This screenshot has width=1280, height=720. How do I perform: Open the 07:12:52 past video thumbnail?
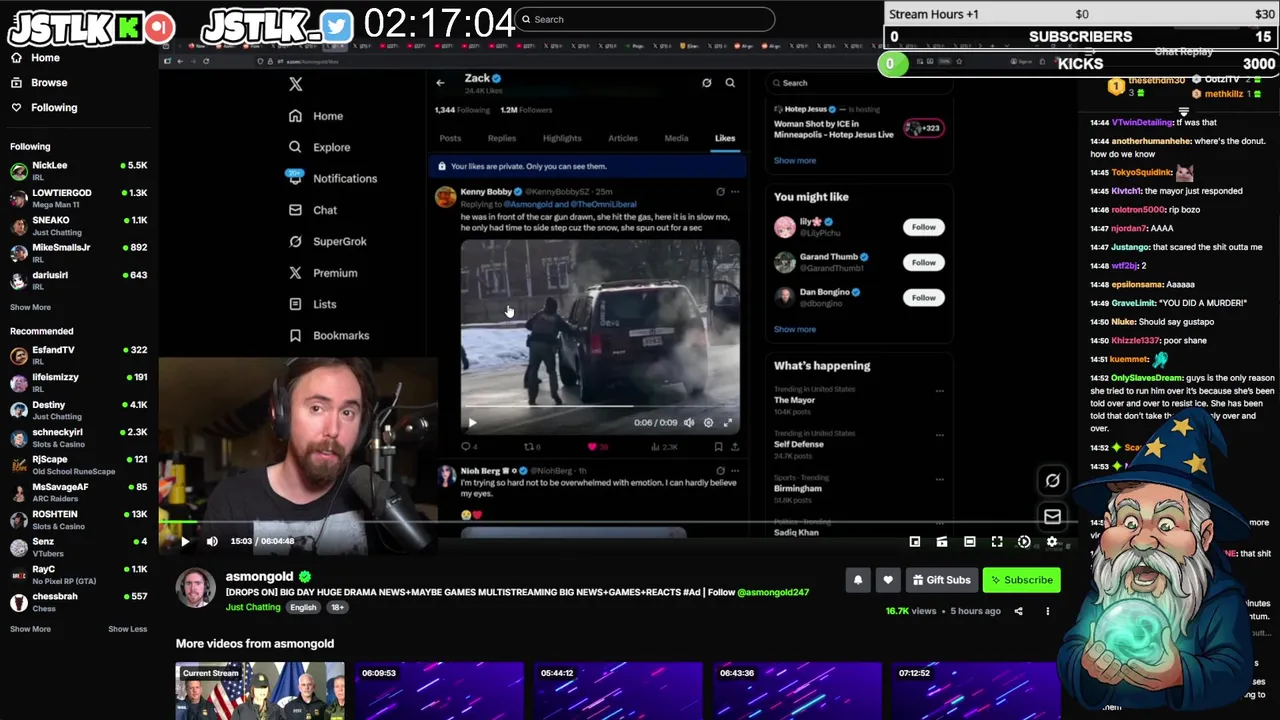click(976, 691)
